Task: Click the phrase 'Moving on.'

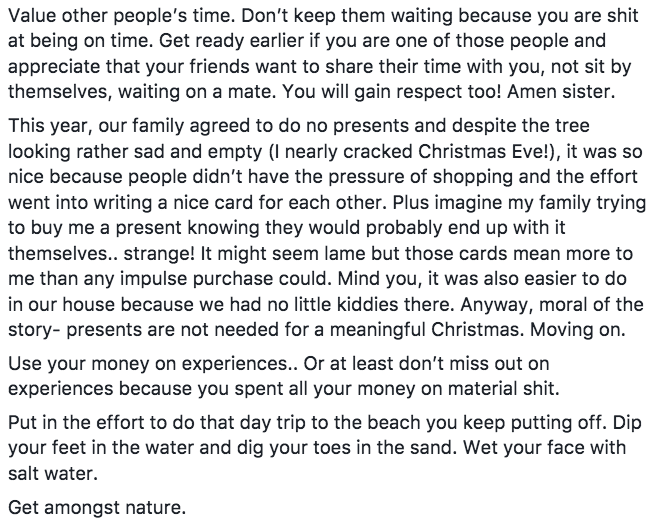Action: coord(578,330)
